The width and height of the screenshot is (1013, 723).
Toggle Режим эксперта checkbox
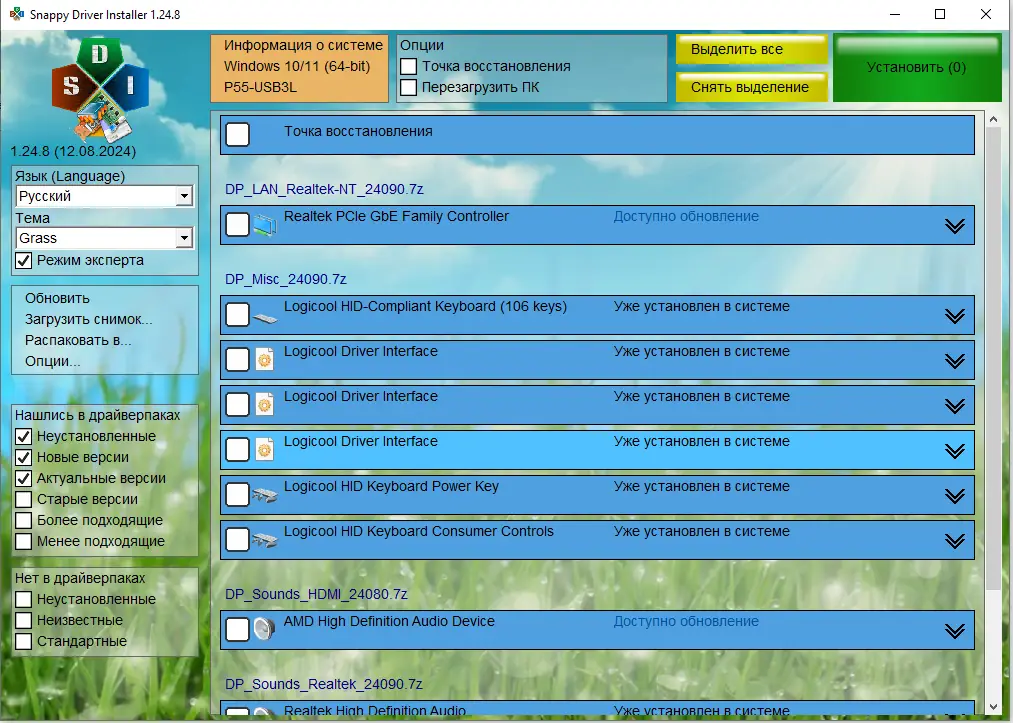coord(23,260)
